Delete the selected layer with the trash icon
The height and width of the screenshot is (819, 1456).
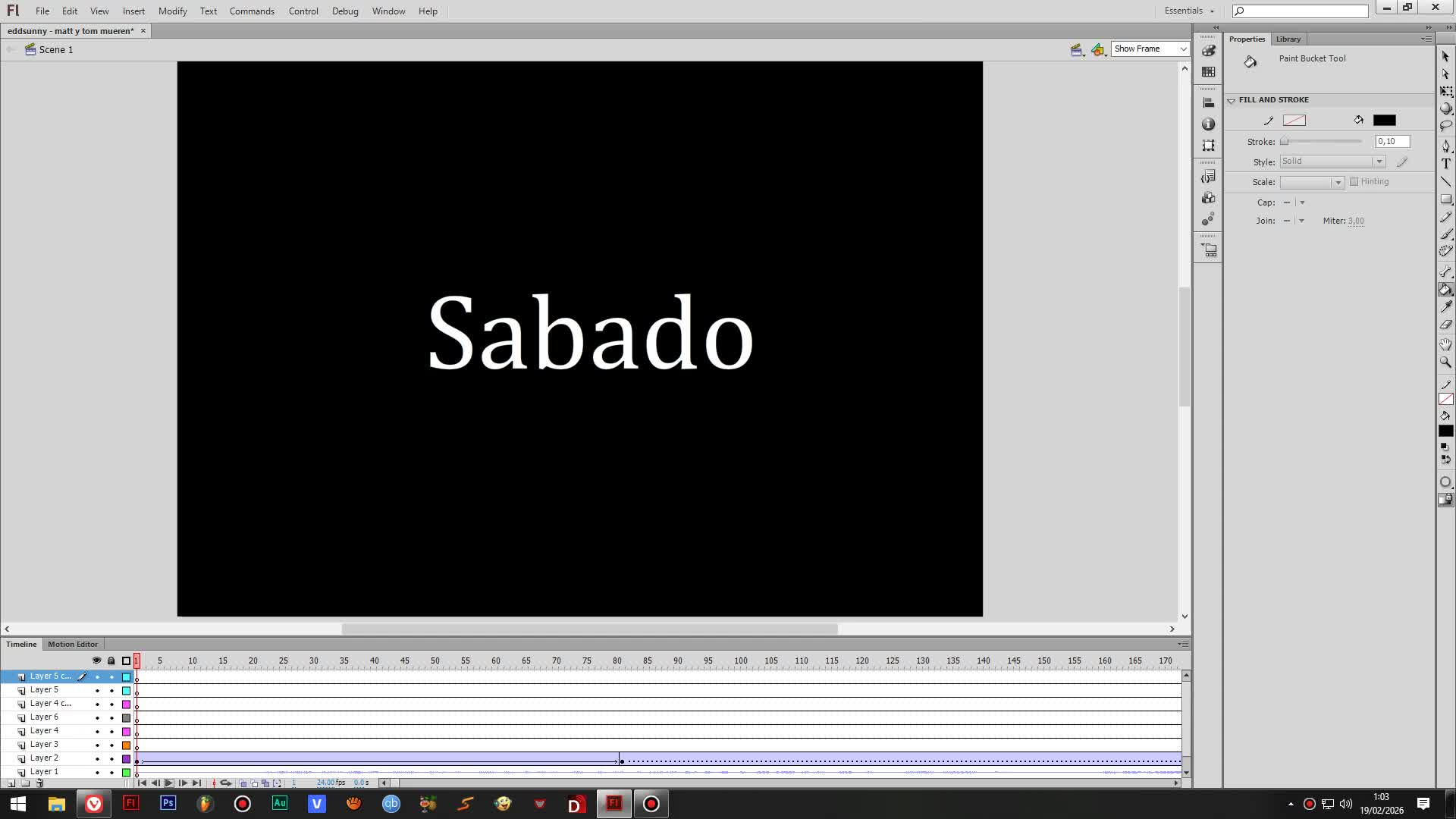tap(39, 783)
